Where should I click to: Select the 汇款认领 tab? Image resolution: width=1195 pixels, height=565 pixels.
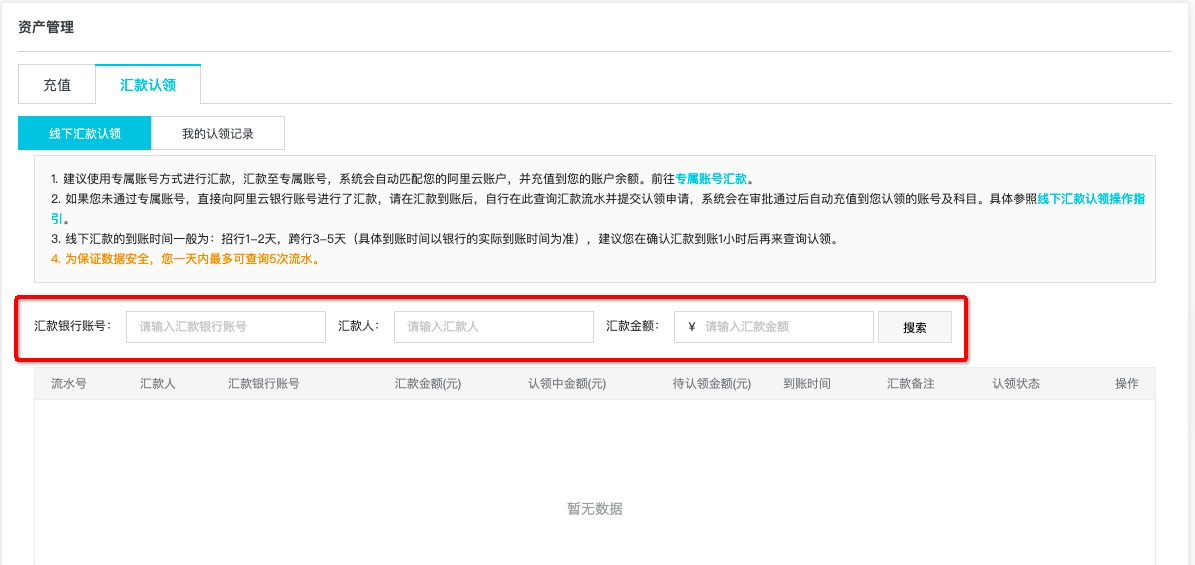tap(148, 85)
